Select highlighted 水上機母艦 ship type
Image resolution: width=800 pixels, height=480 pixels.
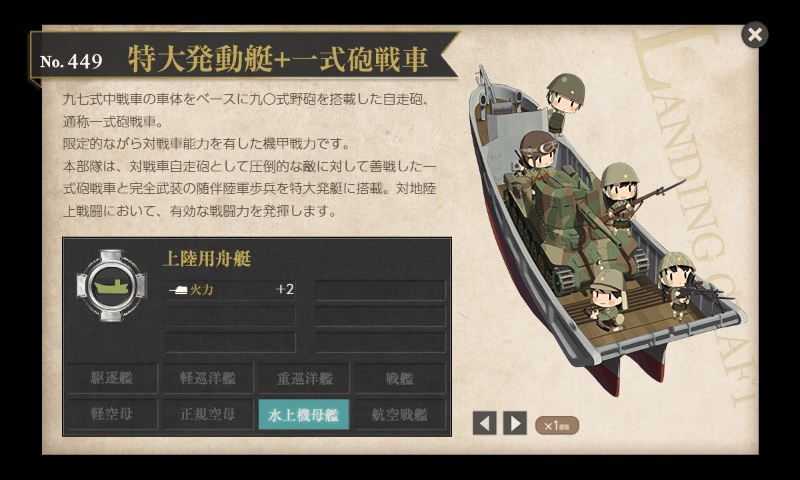tap(304, 414)
